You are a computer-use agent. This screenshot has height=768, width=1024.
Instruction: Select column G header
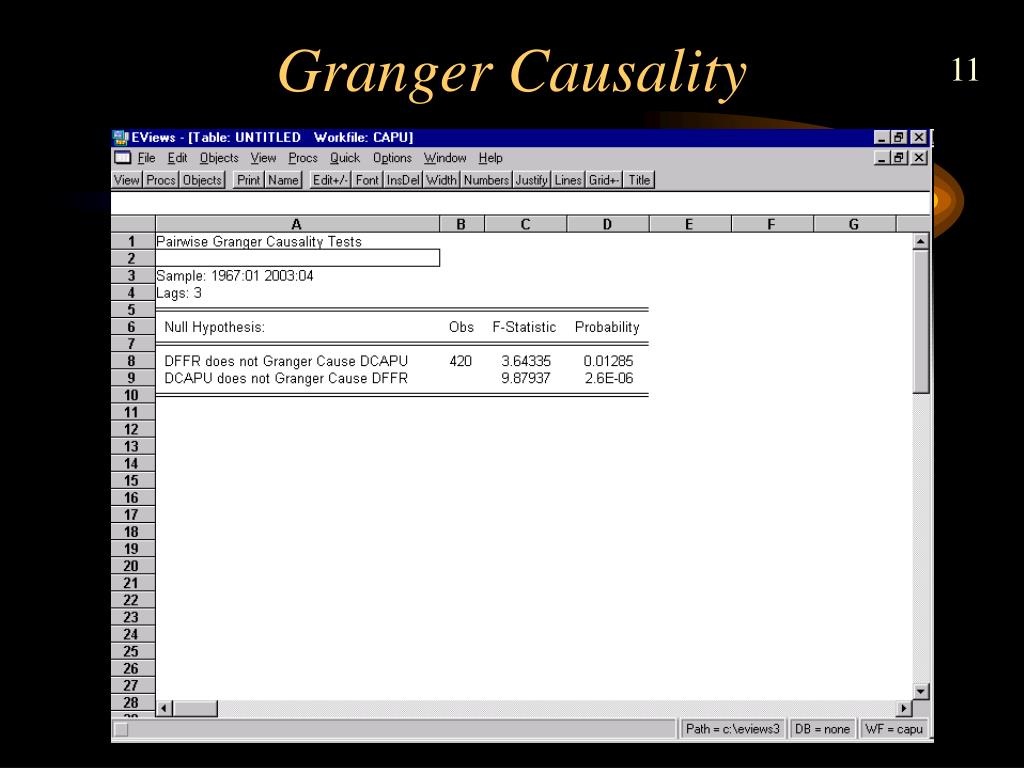coord(854,224)
